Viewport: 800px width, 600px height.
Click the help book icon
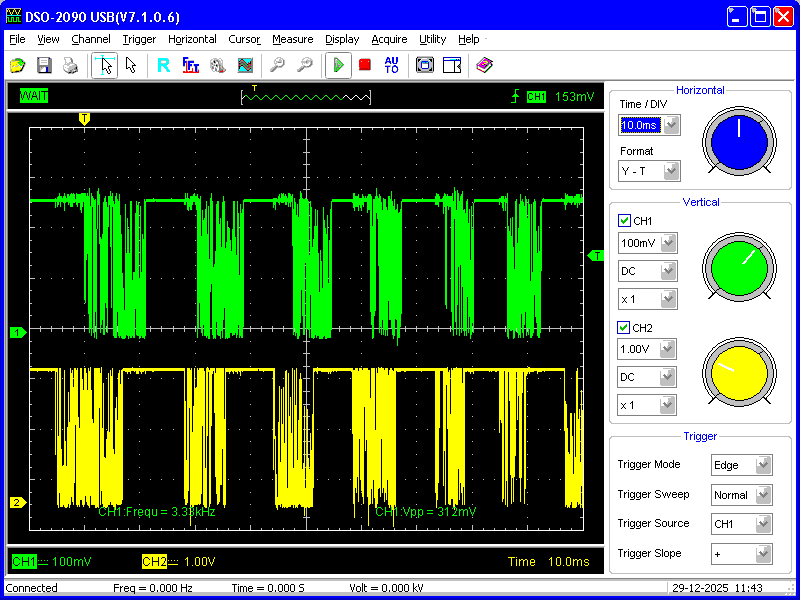point(484,65)
